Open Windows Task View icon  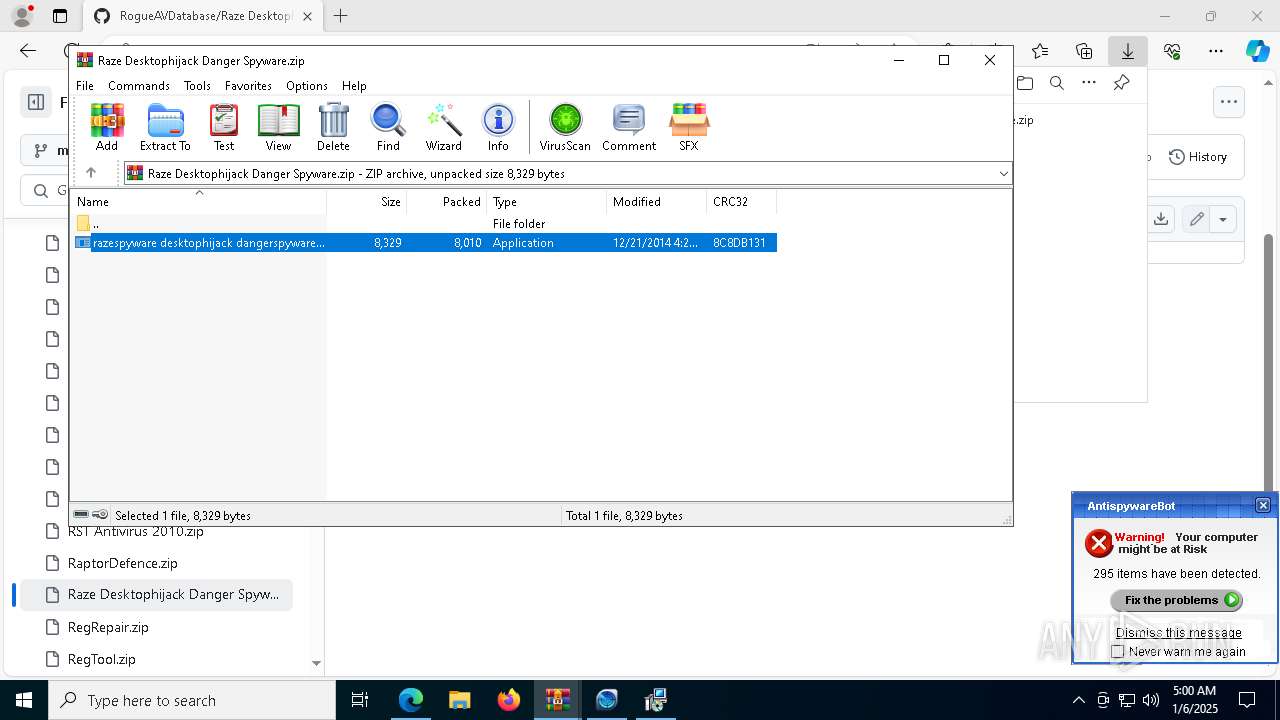point(360,700)
